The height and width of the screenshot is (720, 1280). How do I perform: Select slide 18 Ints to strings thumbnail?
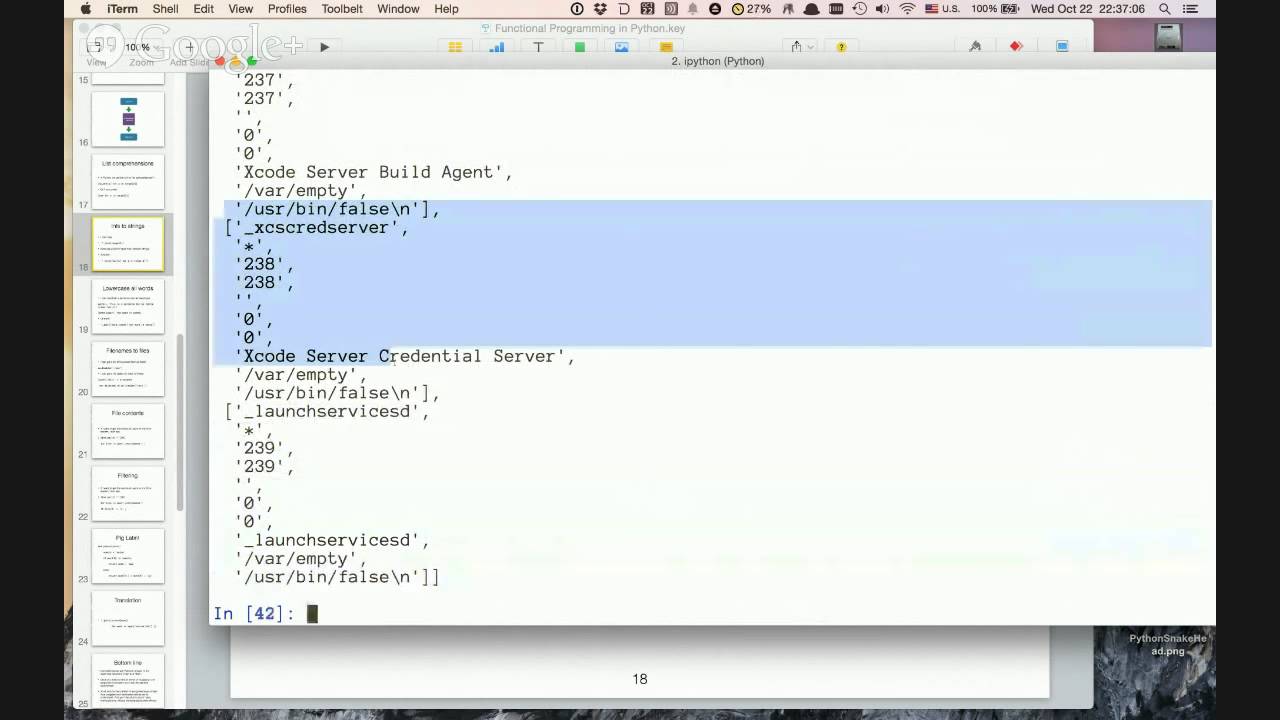[128, 243]
